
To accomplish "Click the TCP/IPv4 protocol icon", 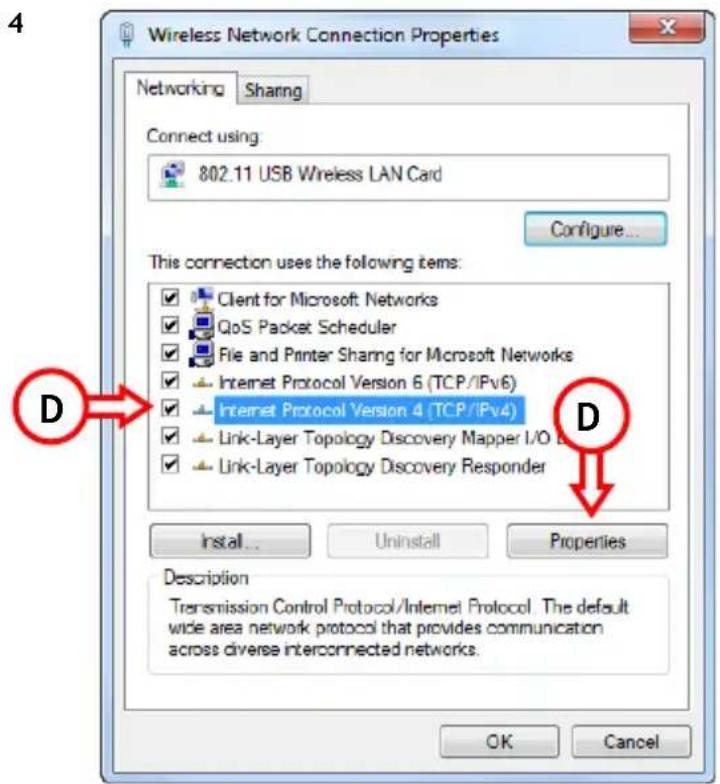I will (202, 410).
